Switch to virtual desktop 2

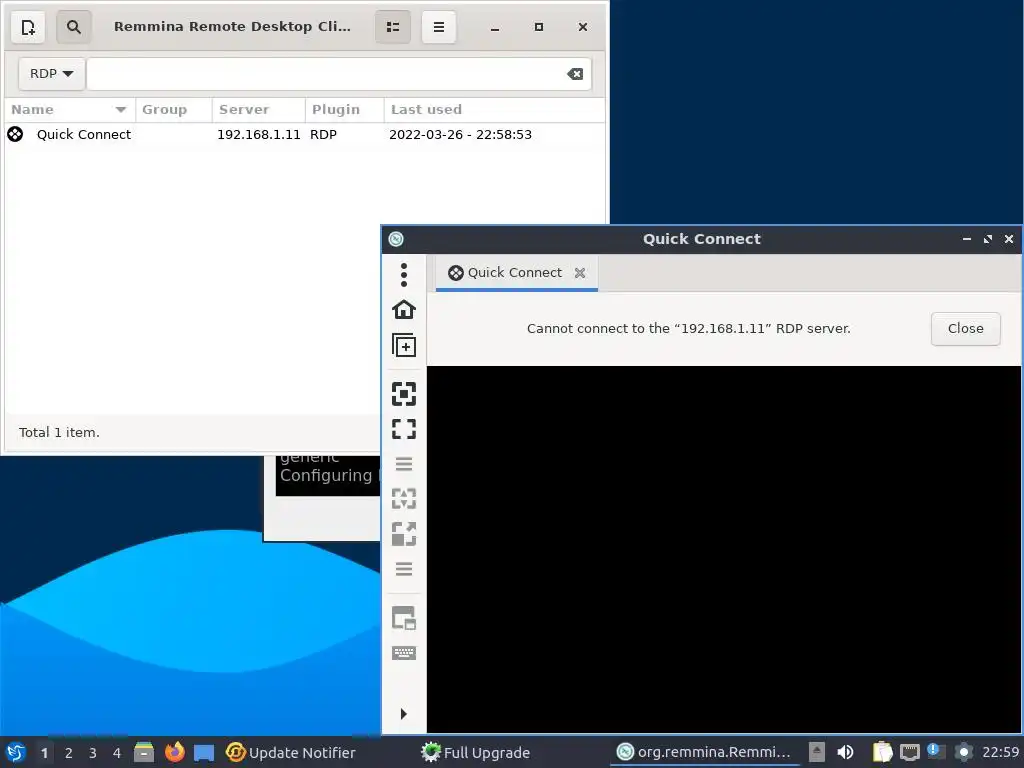[69, 753]
